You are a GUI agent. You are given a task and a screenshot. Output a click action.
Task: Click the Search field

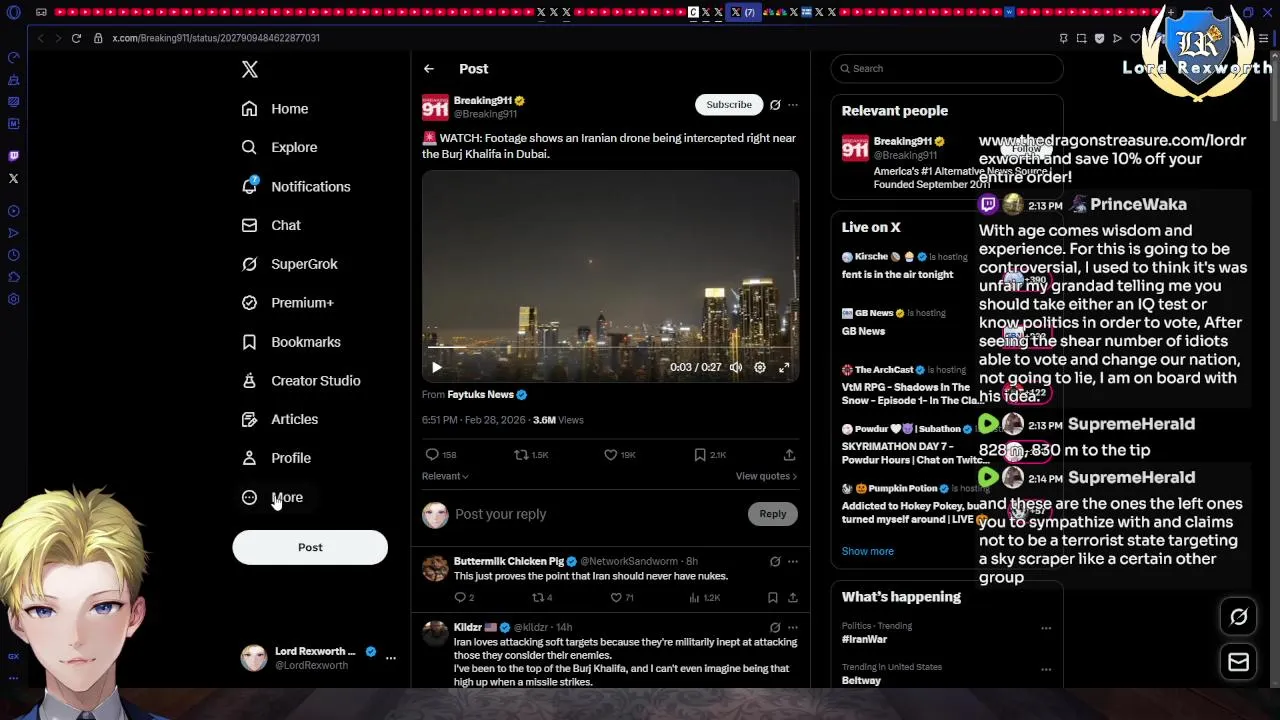coord(946,69)
